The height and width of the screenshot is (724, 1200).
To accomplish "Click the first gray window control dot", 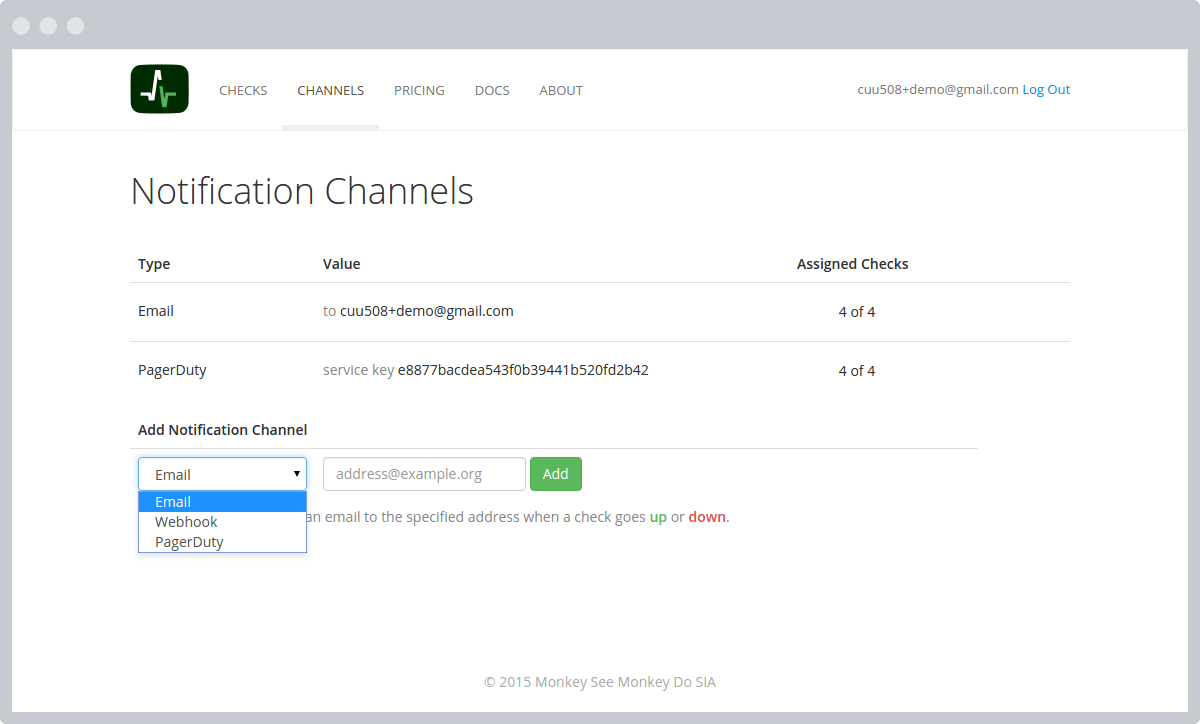I will tap(21, 26).
